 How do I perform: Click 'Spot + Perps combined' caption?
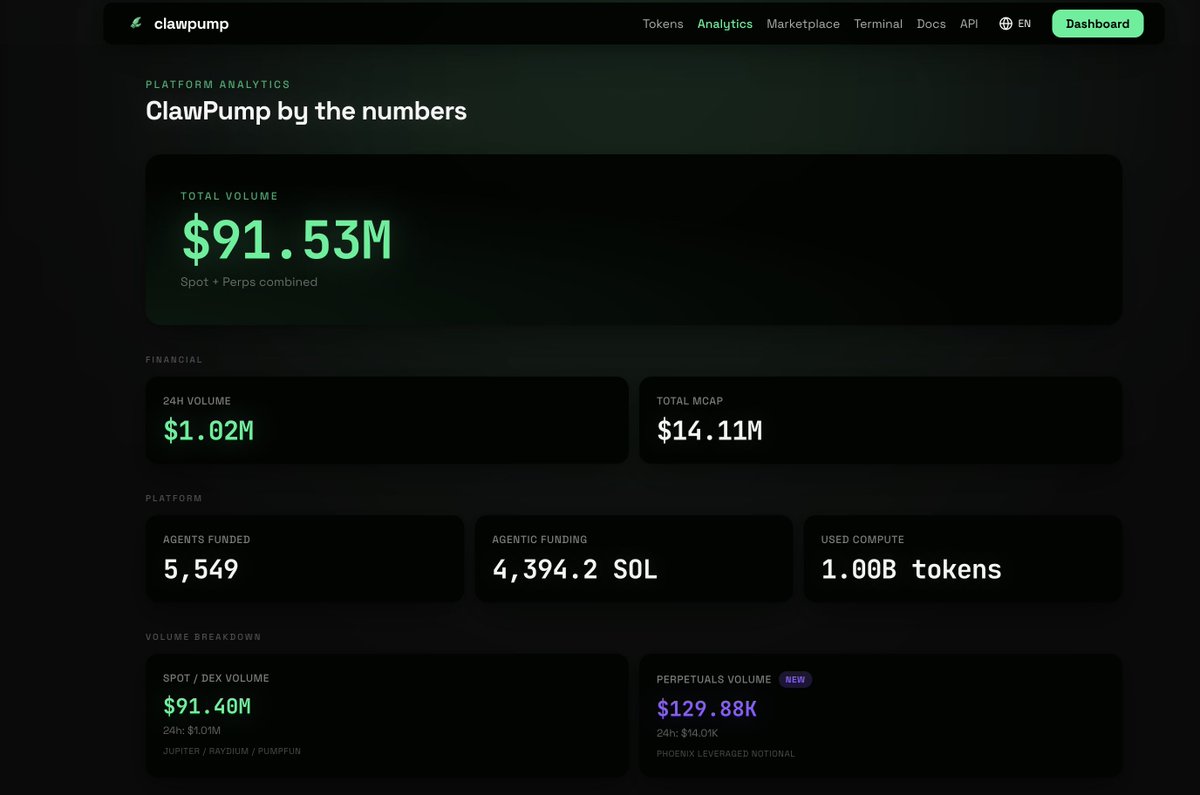tap(249, 282)
